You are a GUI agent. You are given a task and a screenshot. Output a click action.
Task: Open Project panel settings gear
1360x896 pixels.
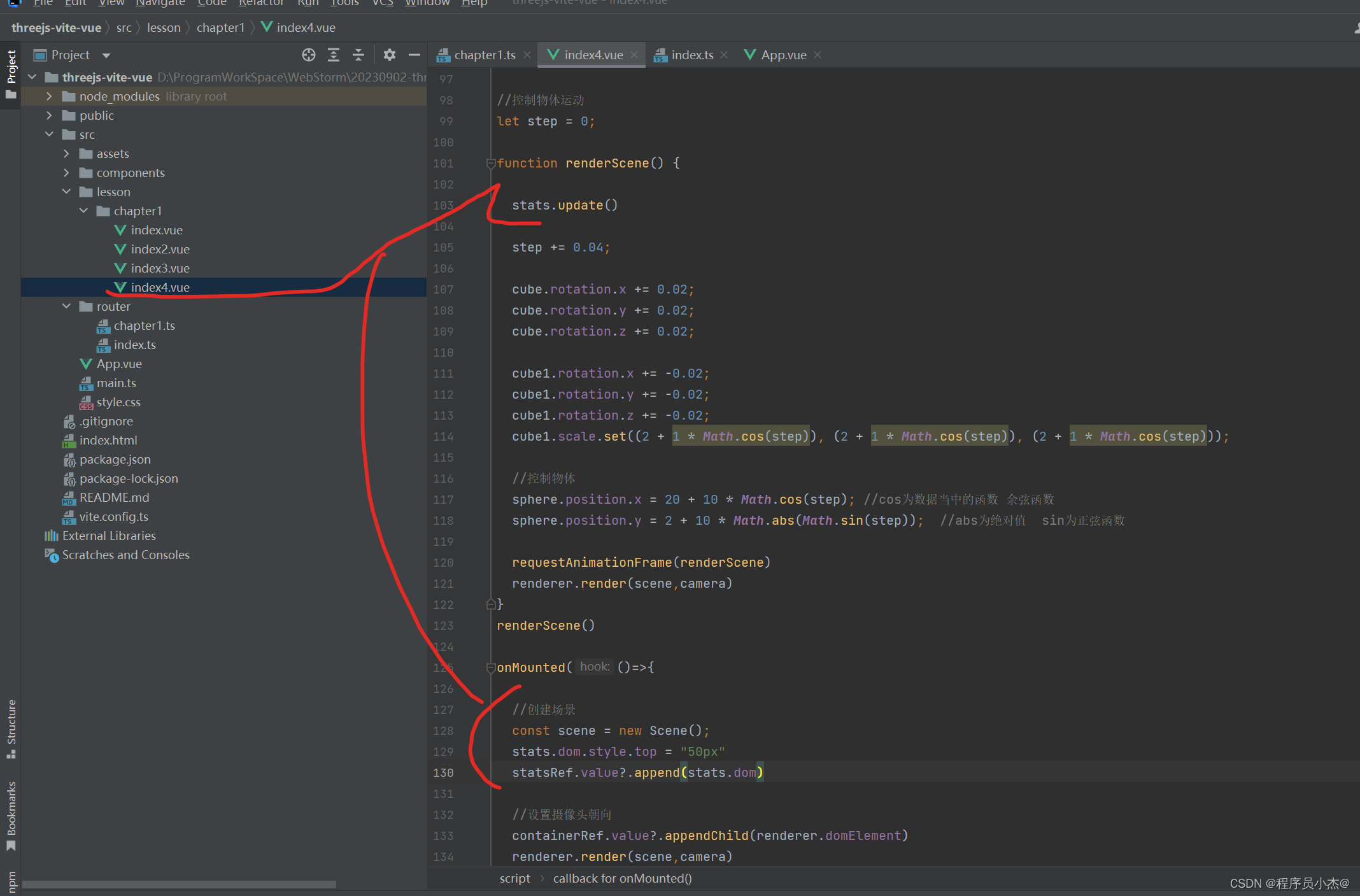(390, 55)
